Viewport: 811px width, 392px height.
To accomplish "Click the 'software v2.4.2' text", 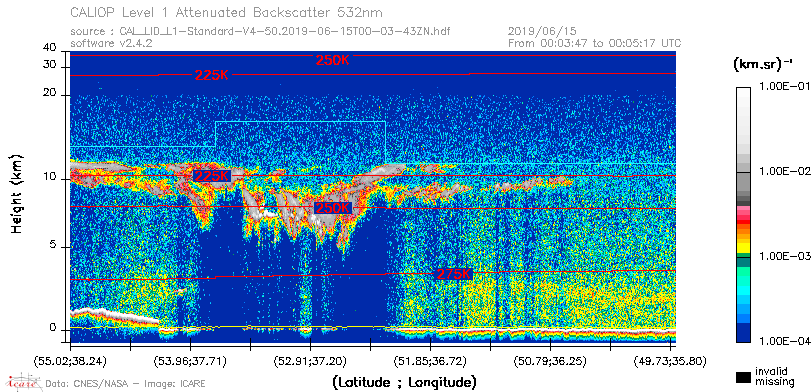I will click(x=111, y=43).
